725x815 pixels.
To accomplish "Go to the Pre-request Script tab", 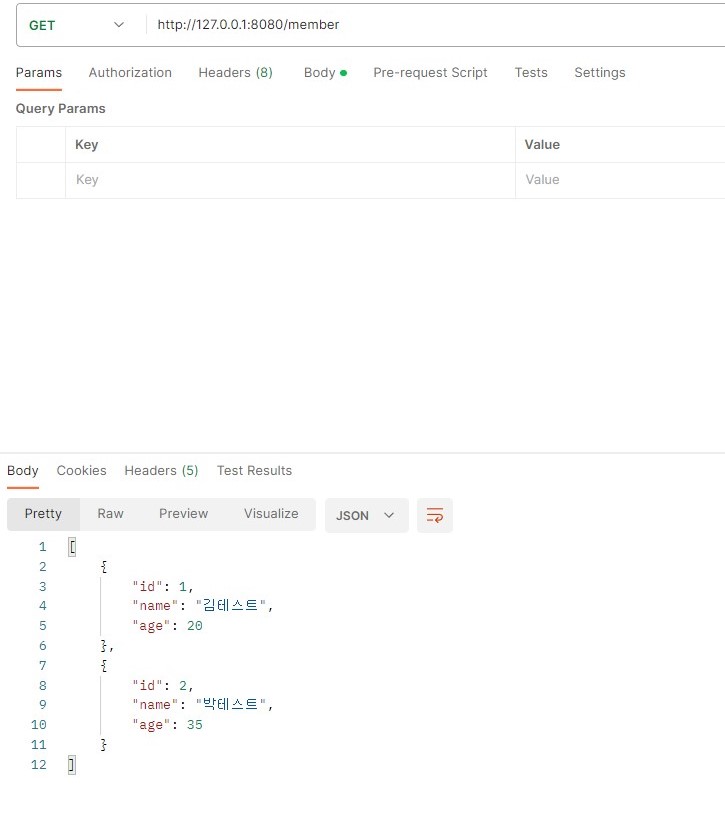I will [430, 73].
